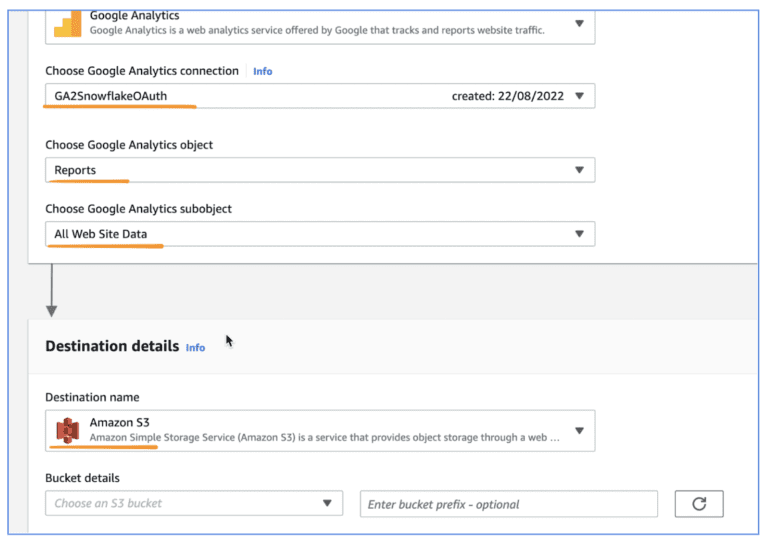Viewport: 768px width, 544px height.
Task: Click the Google Analytics source logo icon
Action: (68, 24)
